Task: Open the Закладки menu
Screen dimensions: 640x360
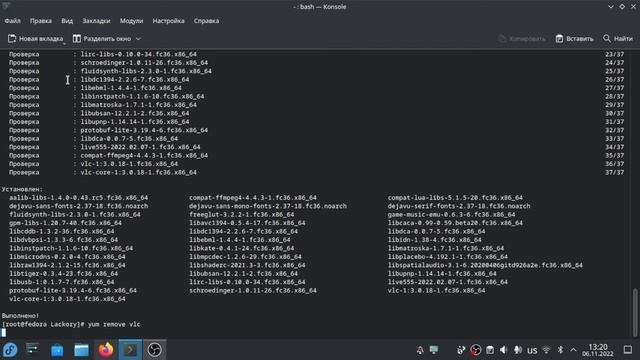Action: (x=96, y=21)
